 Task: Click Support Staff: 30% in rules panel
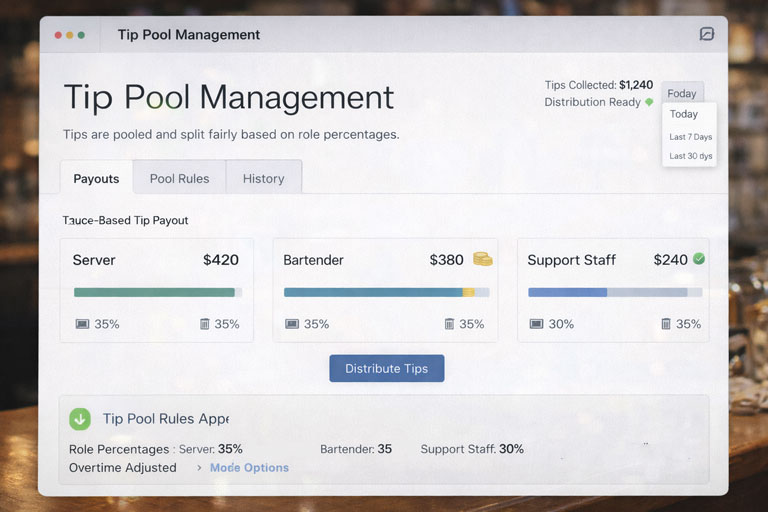pyautogui.click(x=472, y=449)
